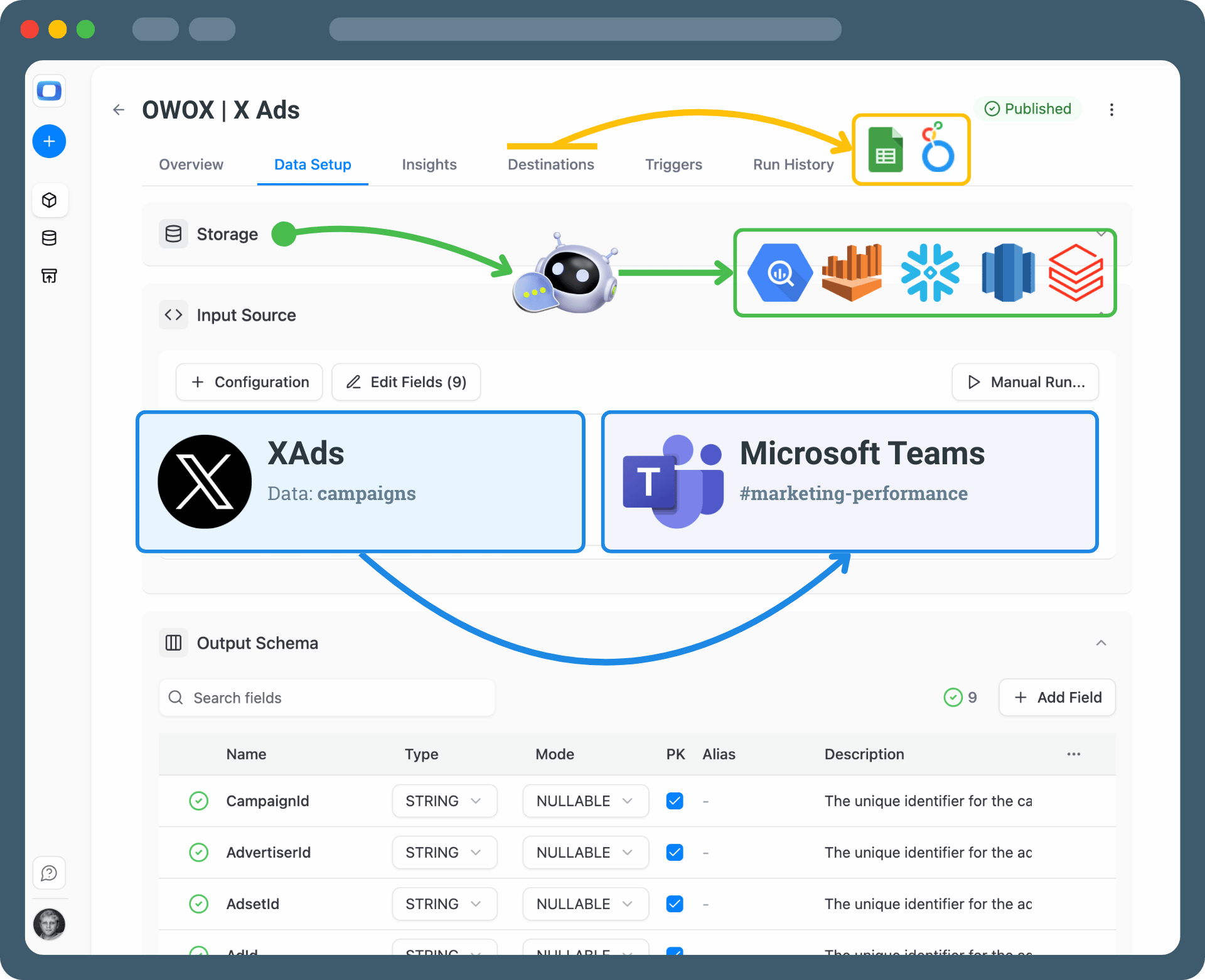Open the cube icon in sidebar
The height and width of the screenshot is (980, 1205).
[49, 200]
